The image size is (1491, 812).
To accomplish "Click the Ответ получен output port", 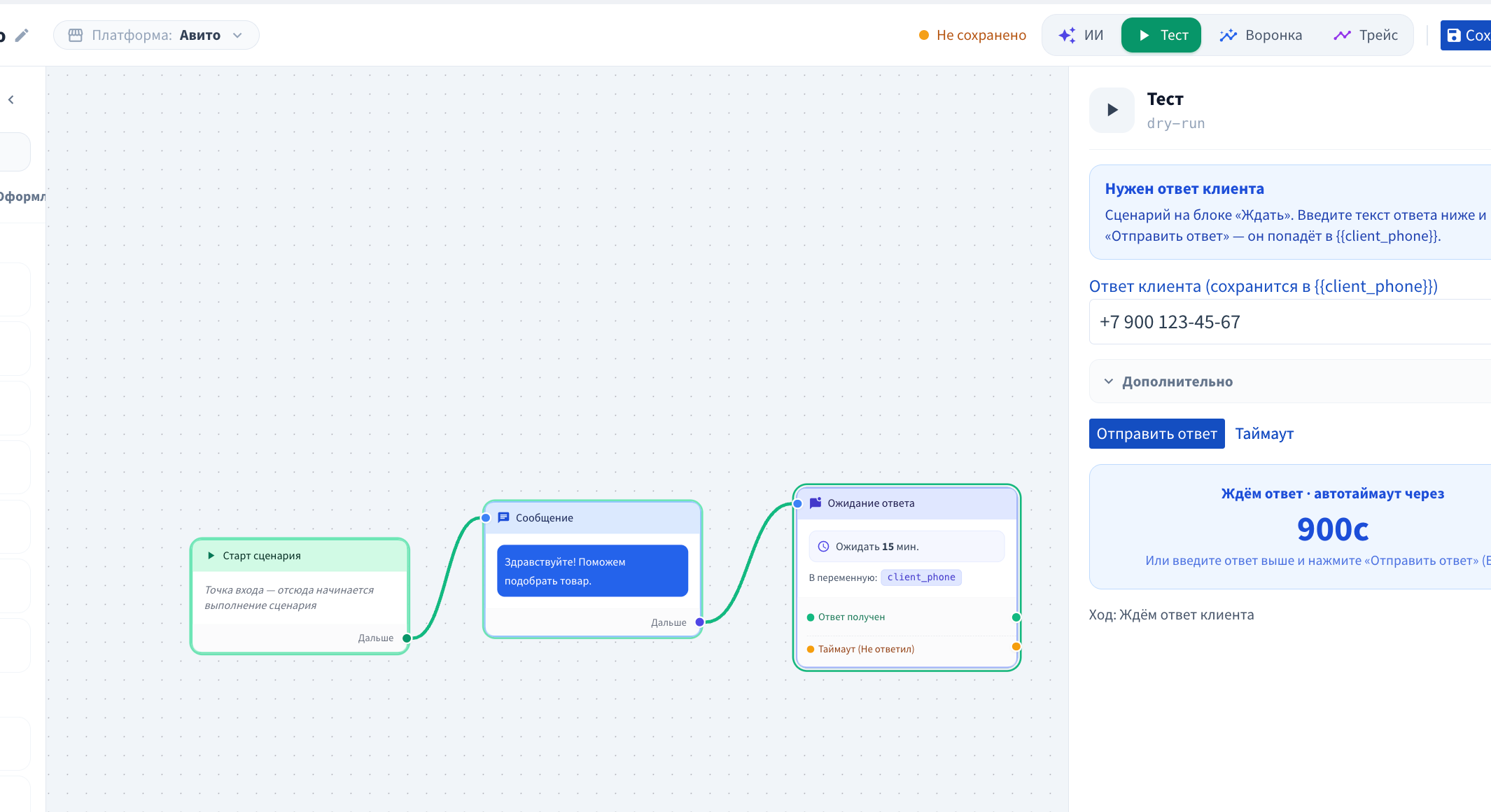I will tap(1016, 617).
